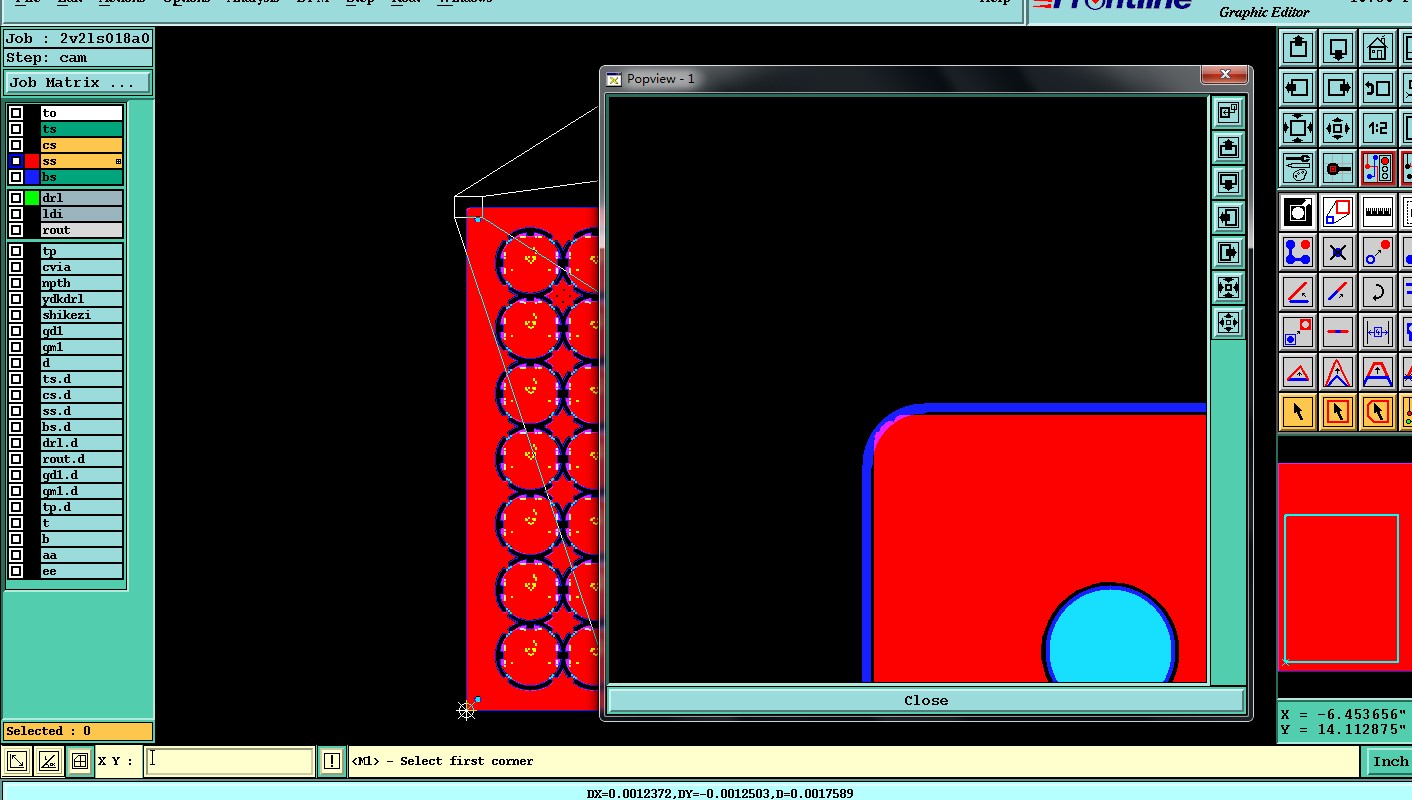Click the zoom in expand-arrows icon
The height and width of the screenshot is (800, 1412).
tap(1298, 127)
